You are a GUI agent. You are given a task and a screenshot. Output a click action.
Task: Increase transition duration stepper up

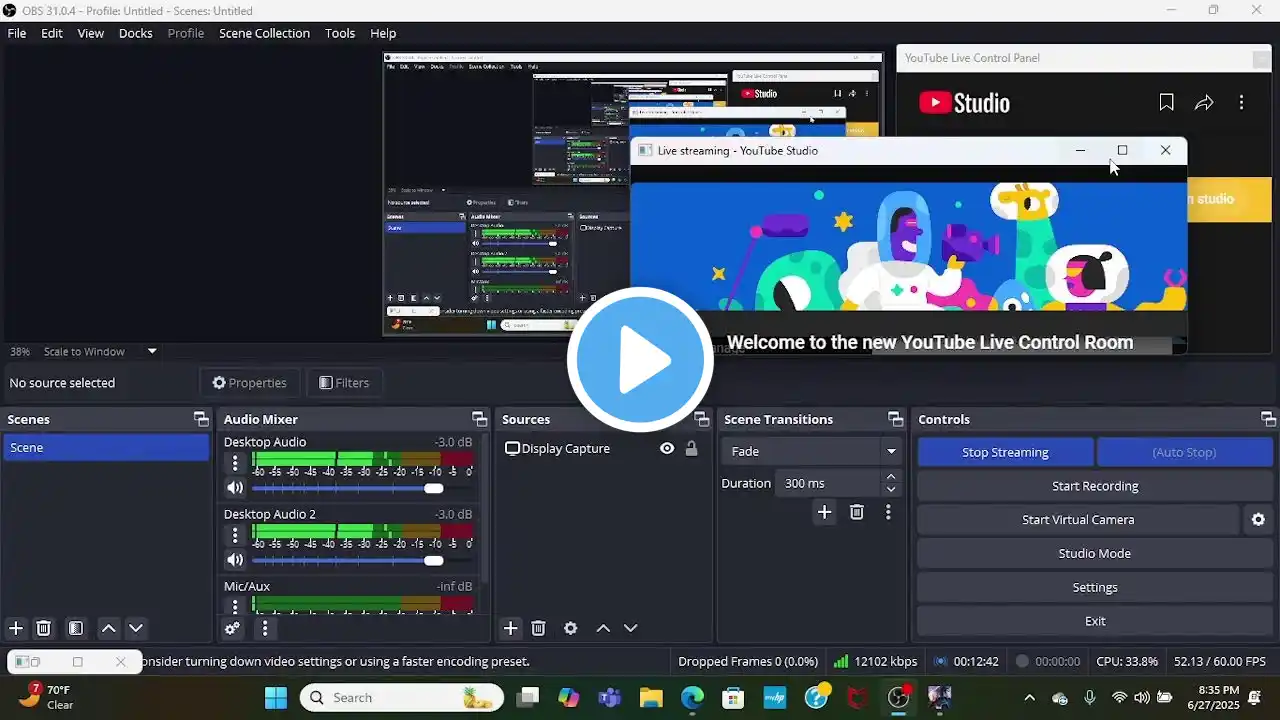(891, 477)
